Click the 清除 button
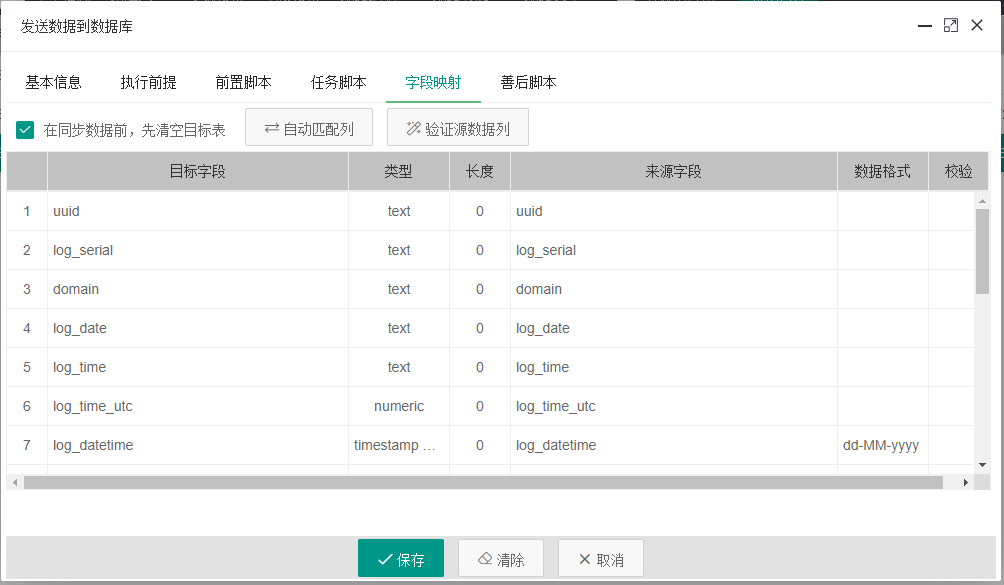The height and width of the screenshot is (585, 1004). 501,558
